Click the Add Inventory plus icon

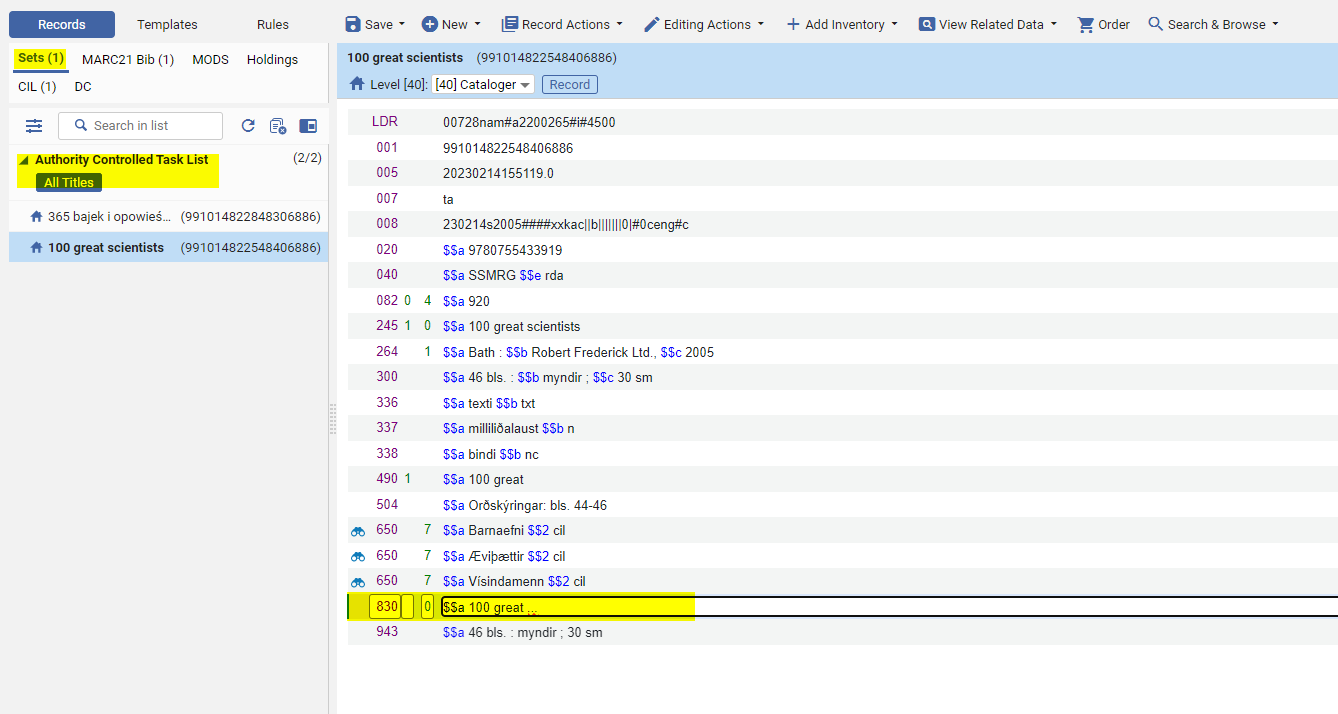793,24
